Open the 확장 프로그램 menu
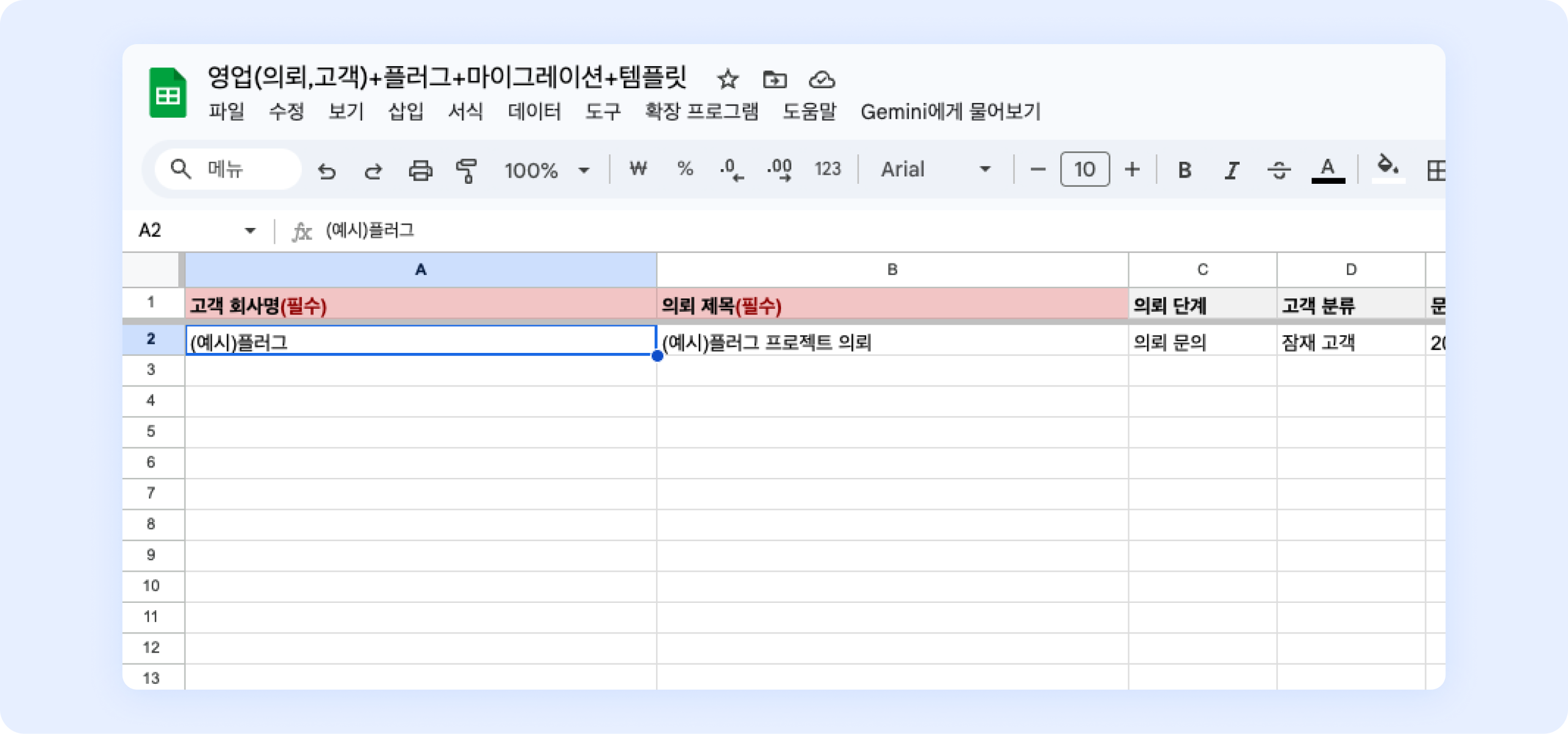This screenshot has height=734, width=1568. [x=701, y=112]
